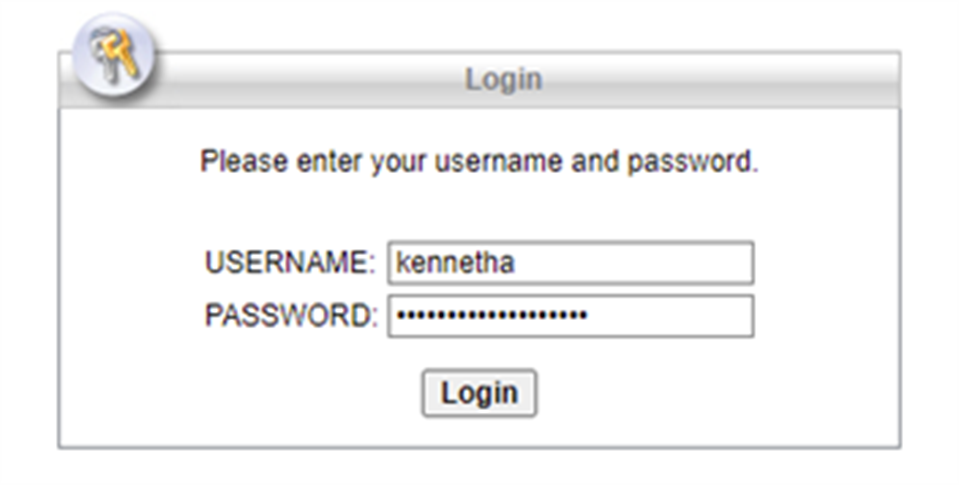This screenshot has height=485, width=959.
Task: Place cursor right after the last password dot
Action: tap(589, 316)
